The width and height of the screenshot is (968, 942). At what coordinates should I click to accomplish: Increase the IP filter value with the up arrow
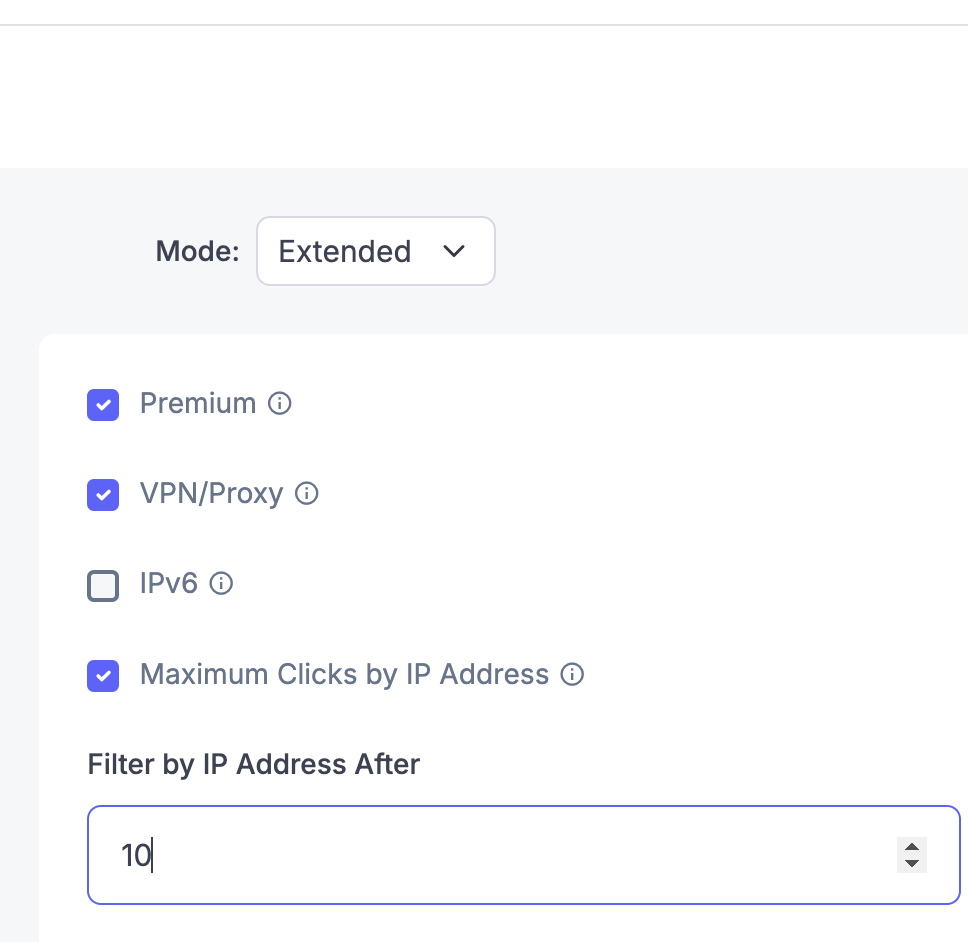coord(912,847)
